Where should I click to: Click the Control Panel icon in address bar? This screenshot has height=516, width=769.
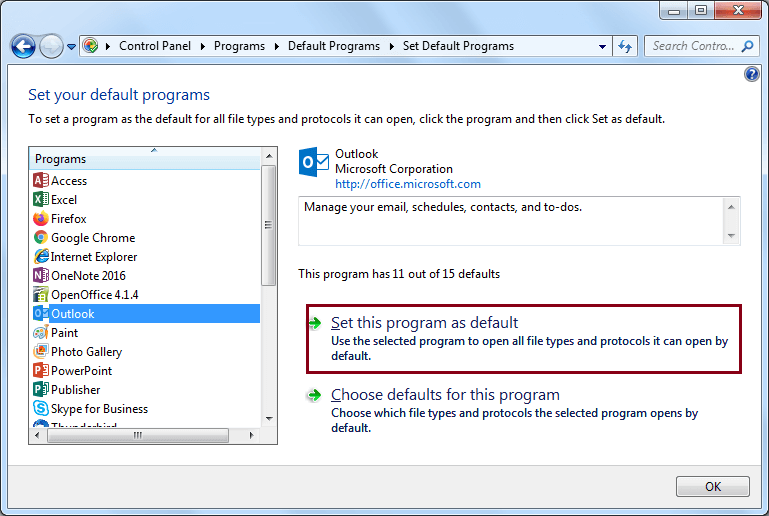pyautogui.click(x=90, y=46)
